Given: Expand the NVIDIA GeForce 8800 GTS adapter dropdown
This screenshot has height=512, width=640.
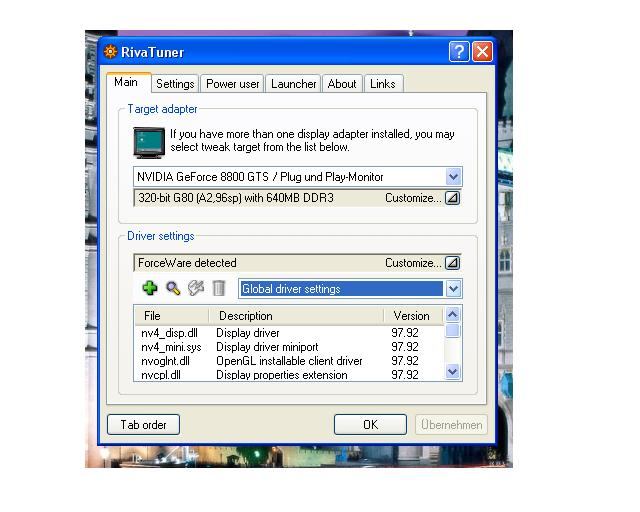Looking at the screenshot, I should pyautogui.click(x=453, y=177).
